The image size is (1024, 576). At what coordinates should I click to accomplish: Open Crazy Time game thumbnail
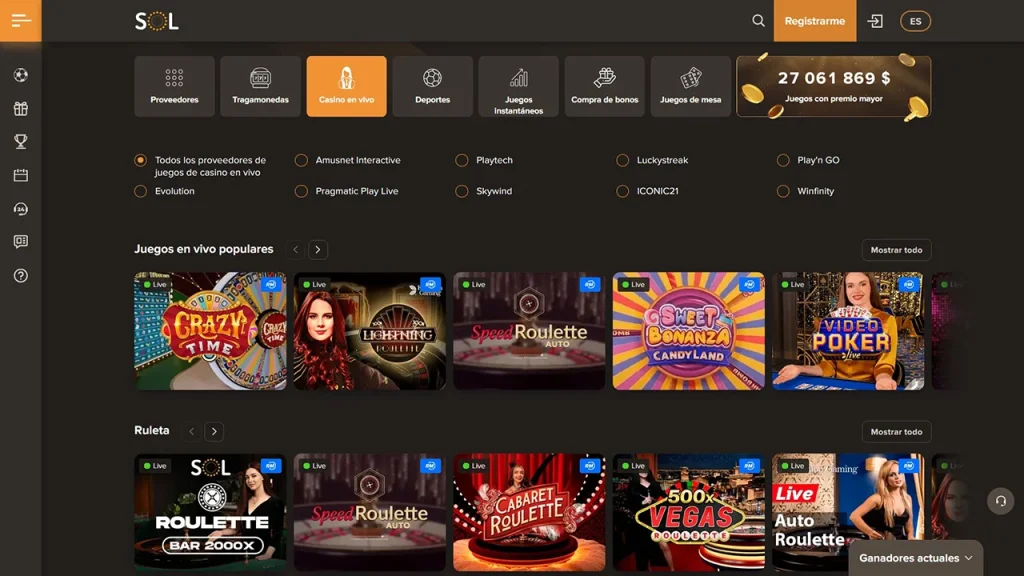[x=210, y=331]
